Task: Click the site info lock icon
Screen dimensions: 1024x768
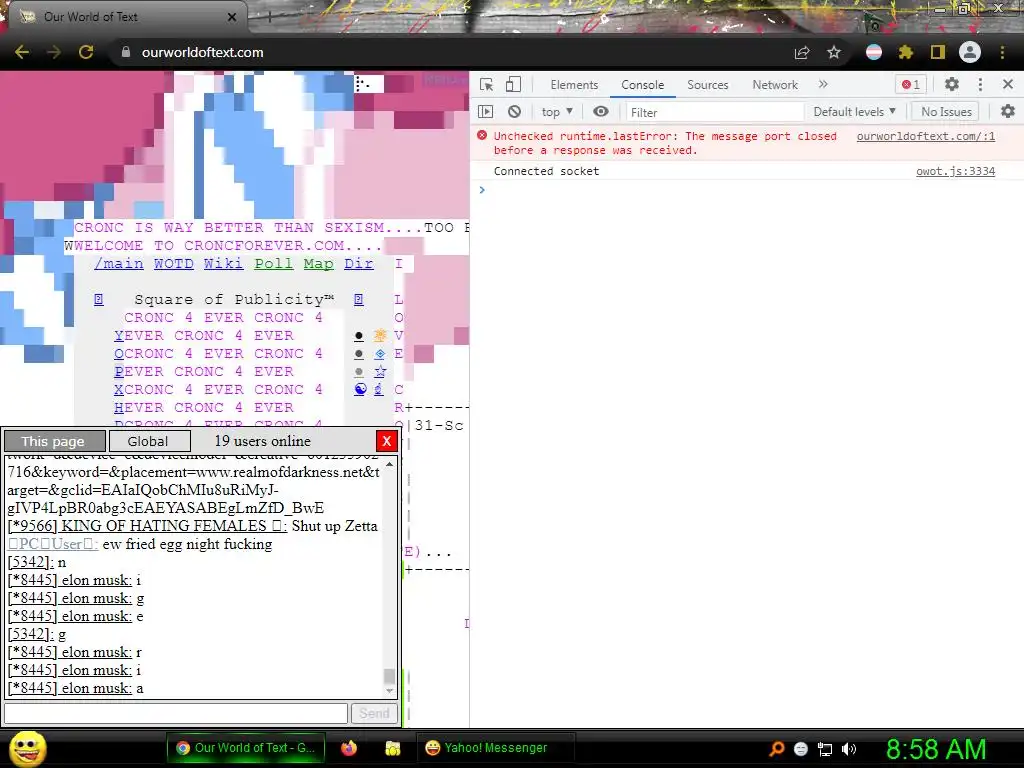Action: coord(125,52)
